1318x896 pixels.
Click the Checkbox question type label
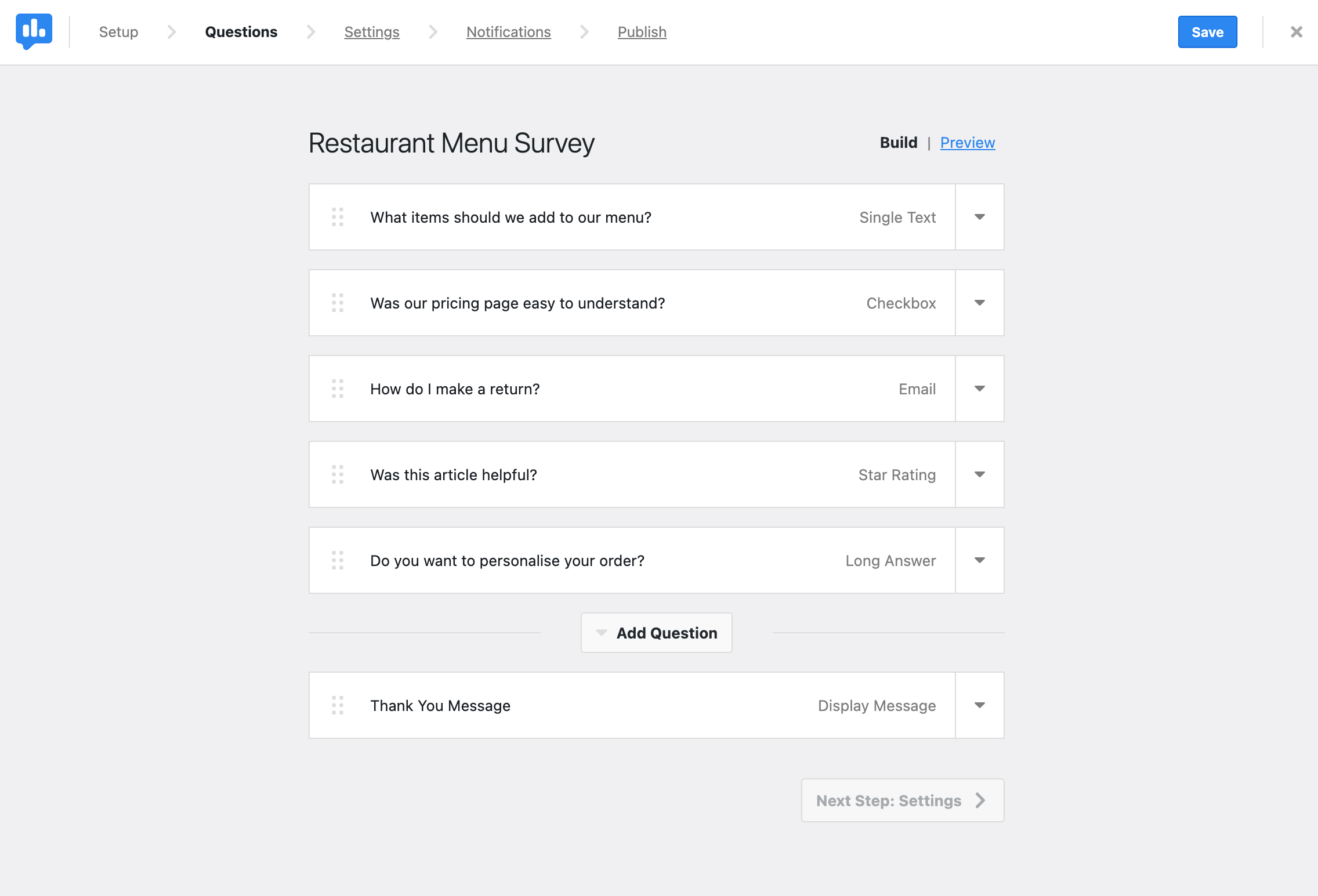click(x=900, y=303)
